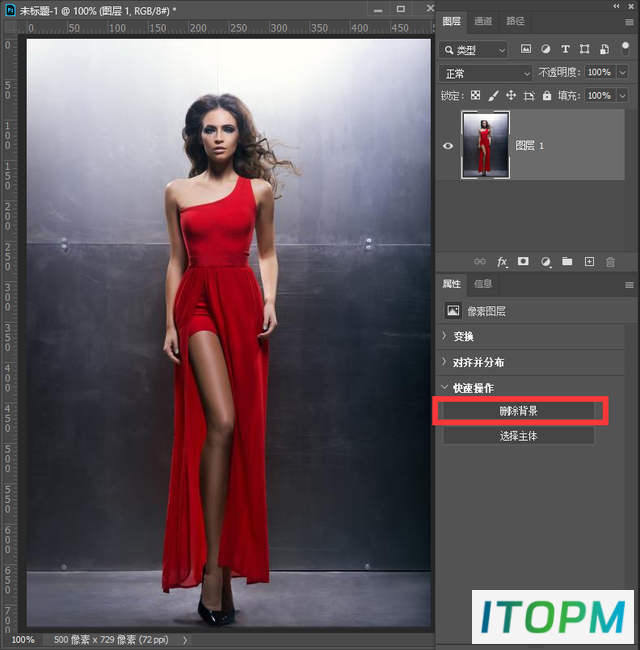Prevent auto-nesting in artboards lock icon
The width and height of the screenshot is (640, 650).
529,96
